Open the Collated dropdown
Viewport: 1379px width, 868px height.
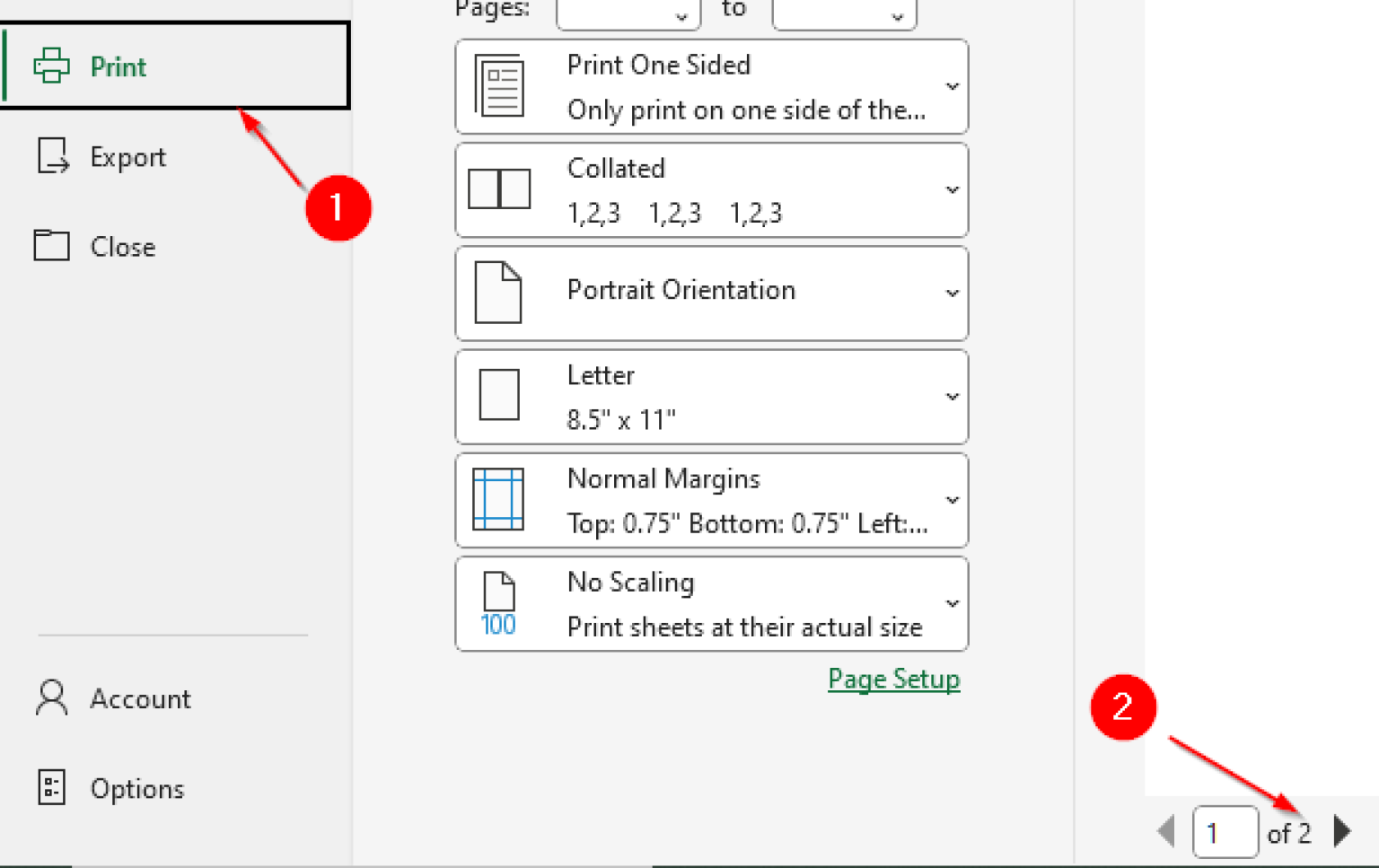point(952,189)
